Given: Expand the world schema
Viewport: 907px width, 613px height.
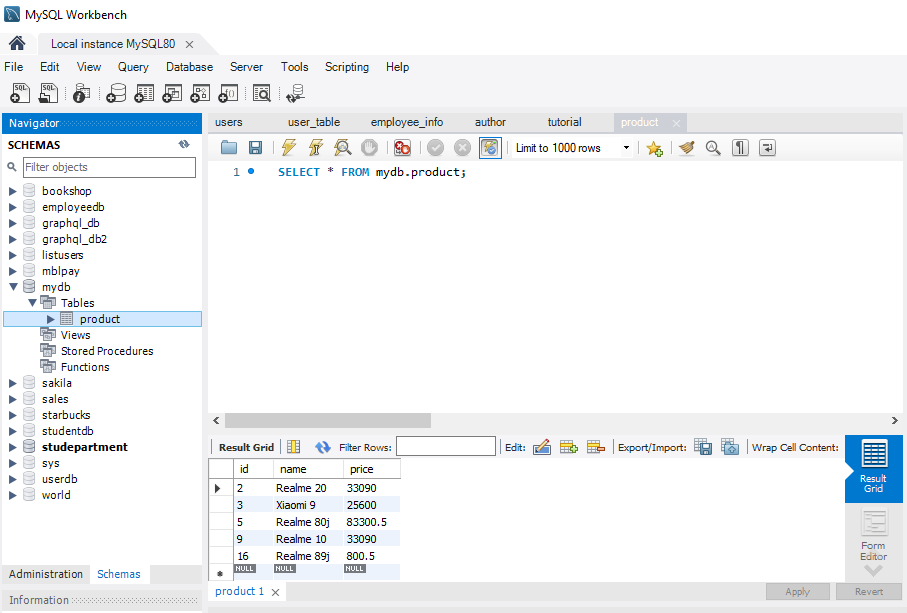Looking at the screenshot, I should 13,495.
